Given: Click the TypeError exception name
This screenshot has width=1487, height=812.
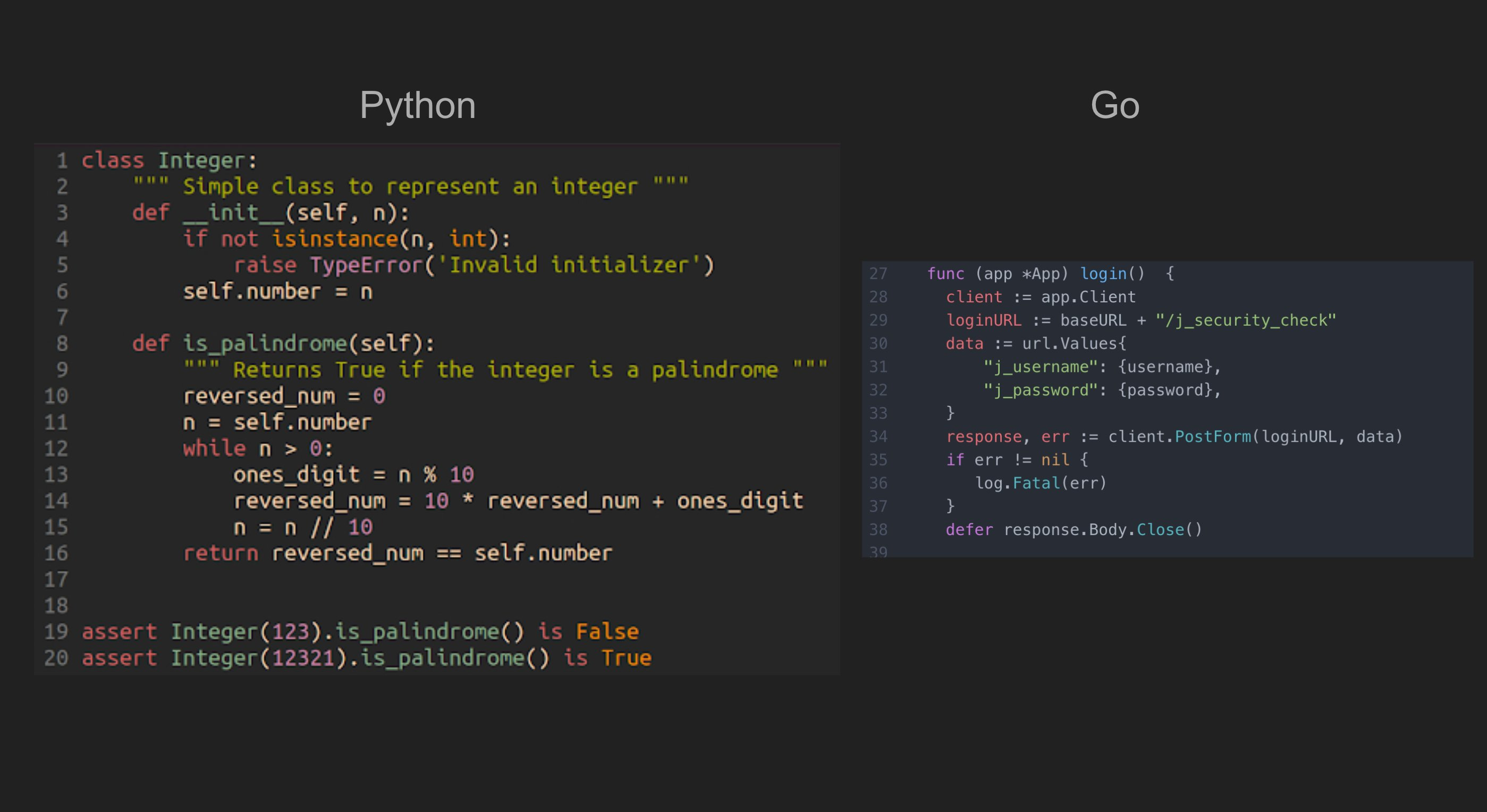Looking at the screenshot, I should (x=367, y=266).
